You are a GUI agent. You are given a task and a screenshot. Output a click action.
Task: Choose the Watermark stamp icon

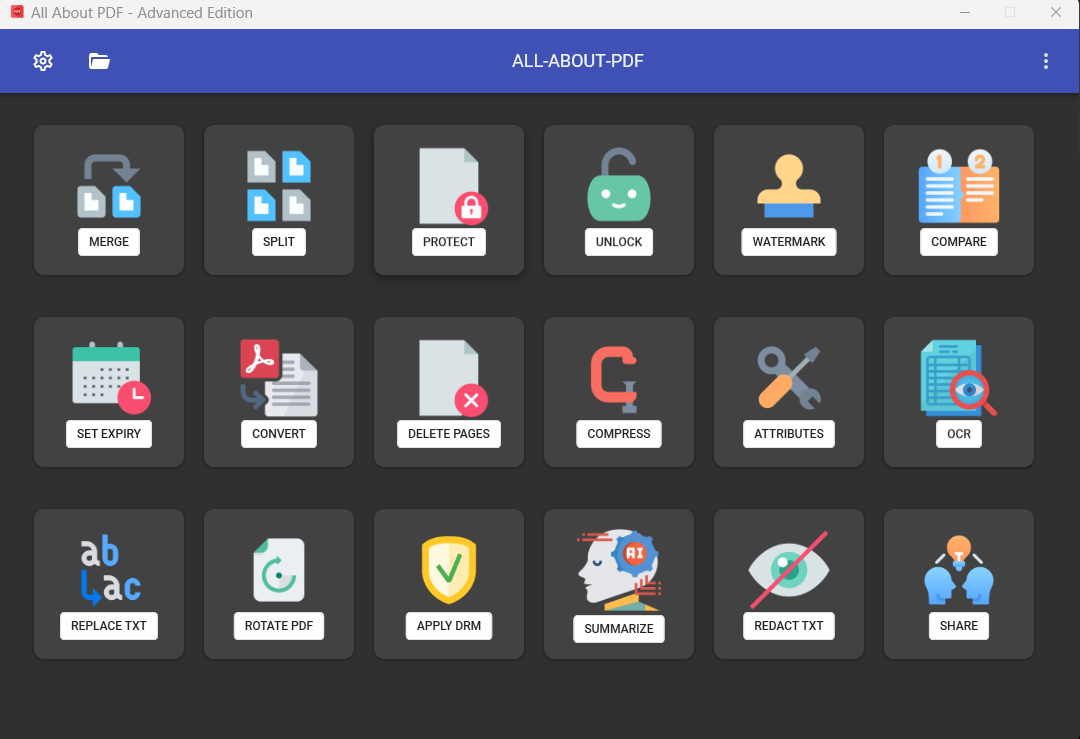point(789,187)
